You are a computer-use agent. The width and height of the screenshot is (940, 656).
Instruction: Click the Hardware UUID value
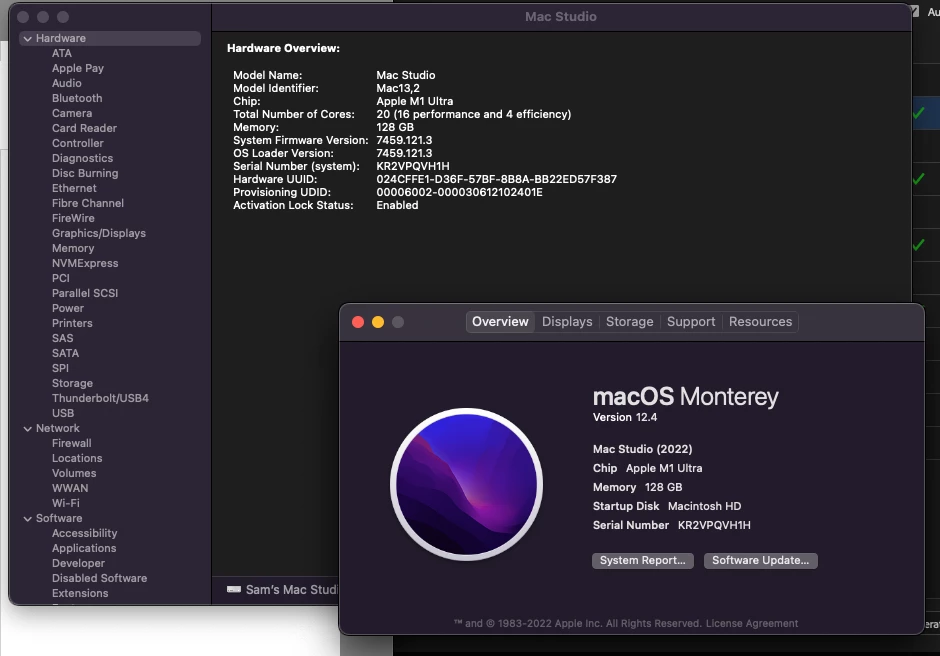click(496, 179)
